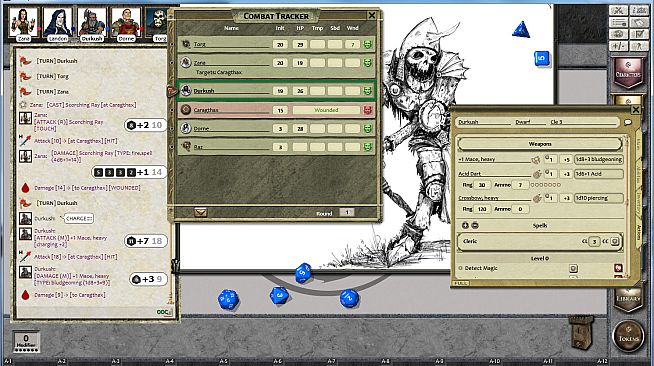Pick up the blue d20 die
The image size is (654, 366).
229,299
